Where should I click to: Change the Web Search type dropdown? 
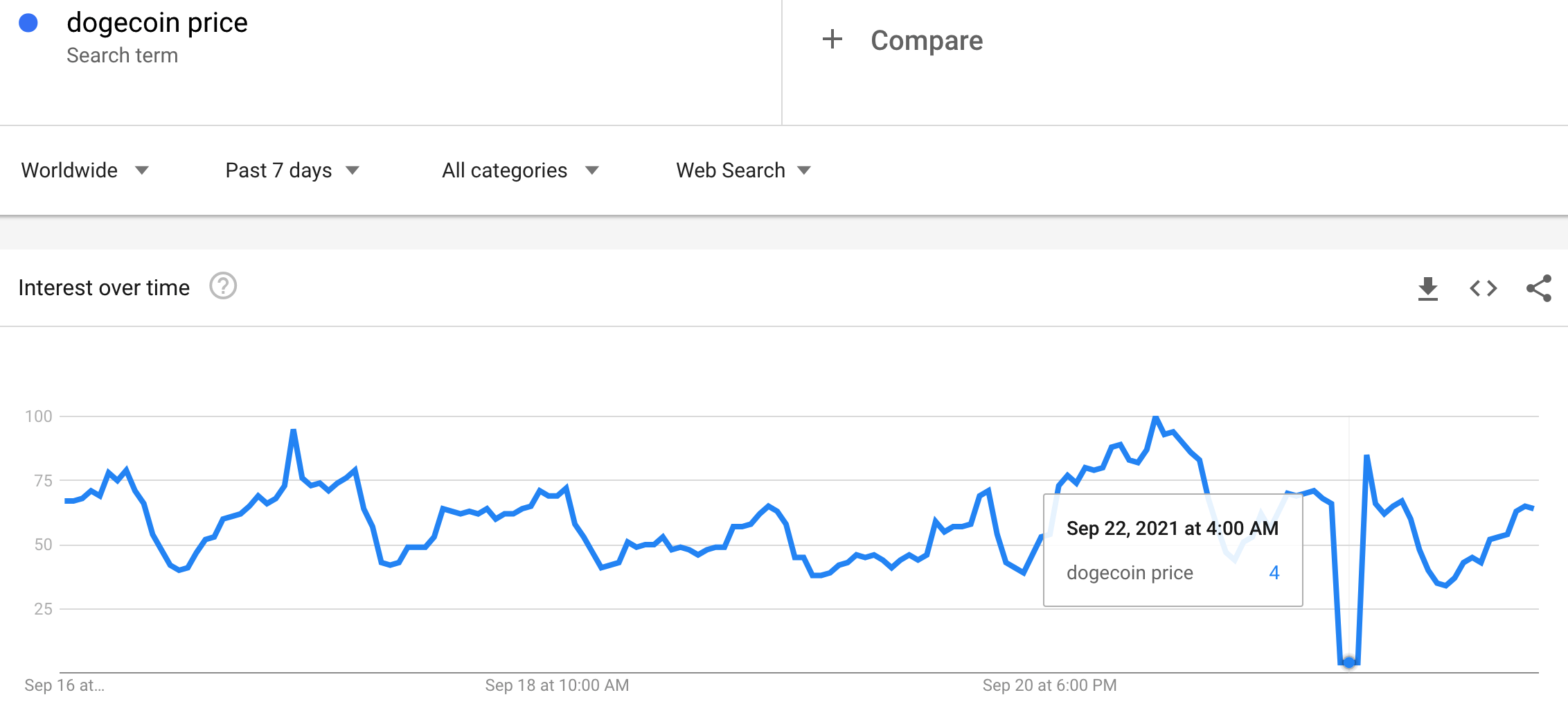[742, 170]
